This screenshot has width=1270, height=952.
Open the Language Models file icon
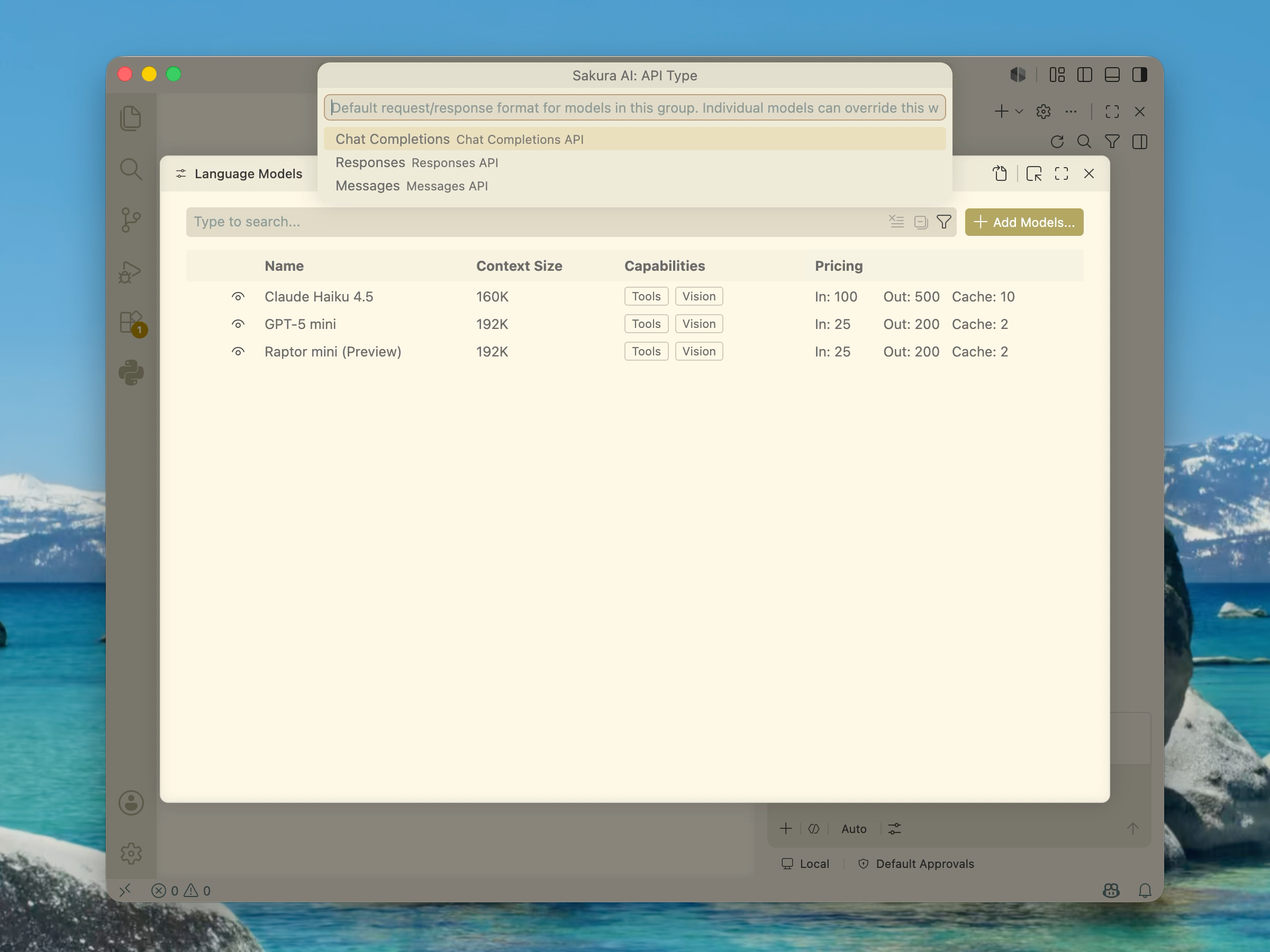tap(1000, 173)
